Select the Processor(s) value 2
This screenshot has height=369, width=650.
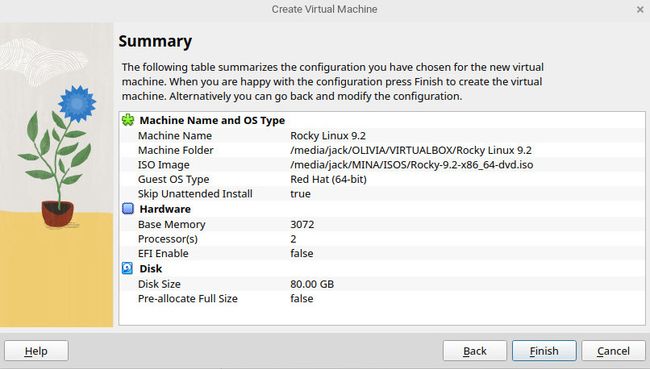click(293, 239)
